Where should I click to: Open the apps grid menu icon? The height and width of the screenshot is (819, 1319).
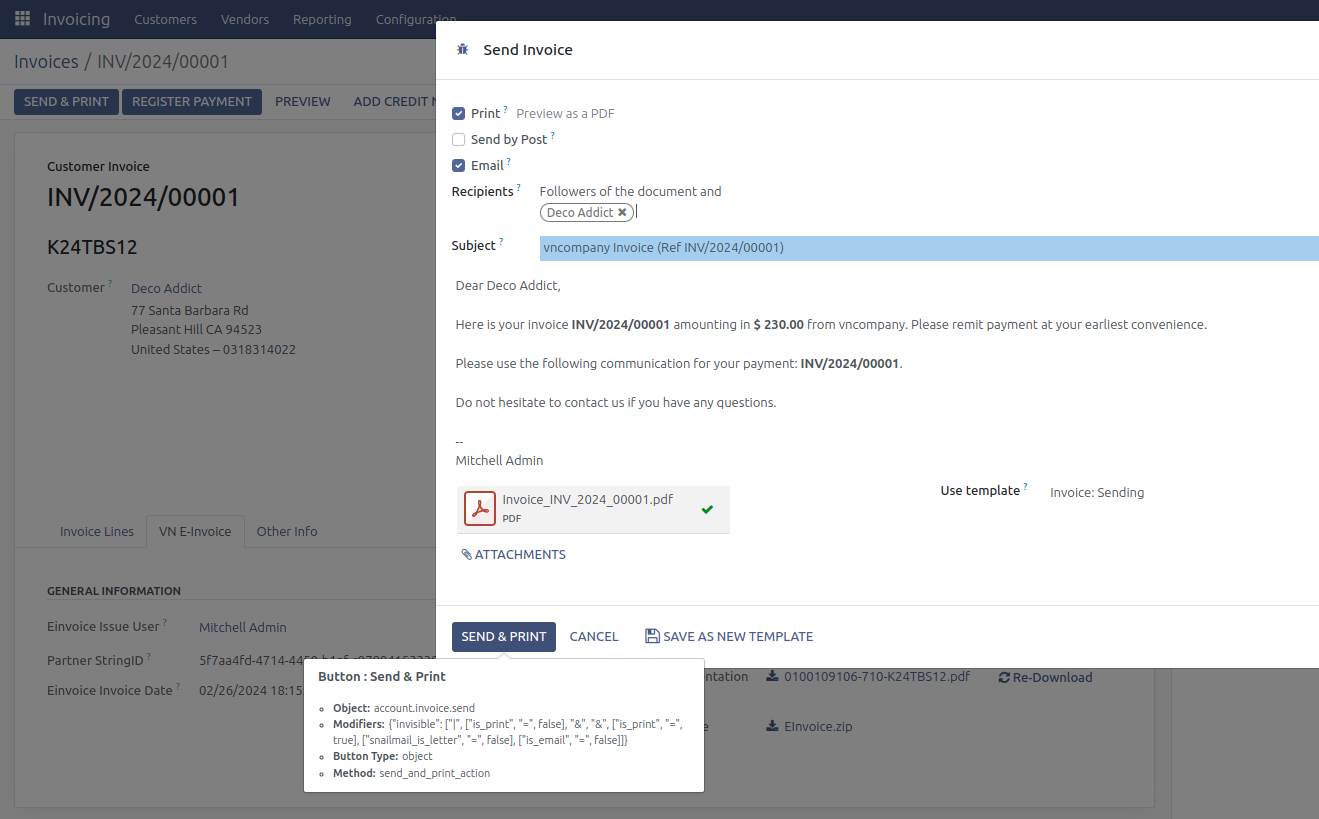pos(22,19)
